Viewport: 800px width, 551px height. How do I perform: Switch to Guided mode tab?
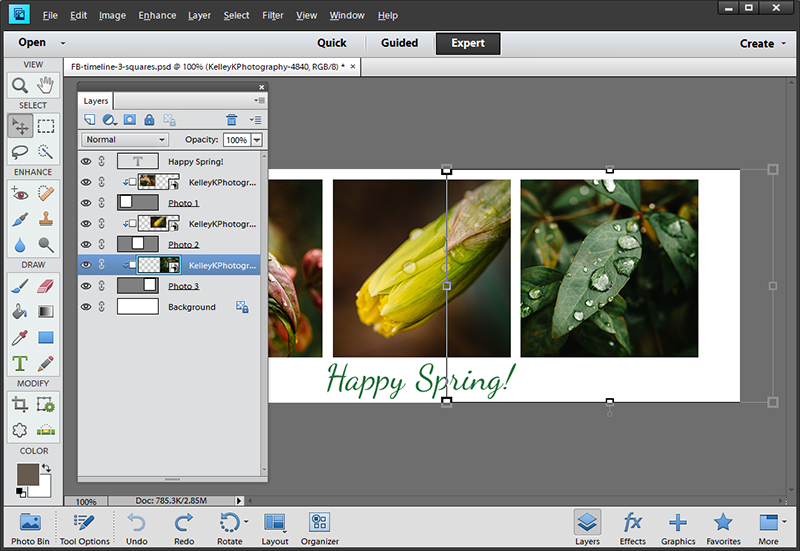[399, 43]
